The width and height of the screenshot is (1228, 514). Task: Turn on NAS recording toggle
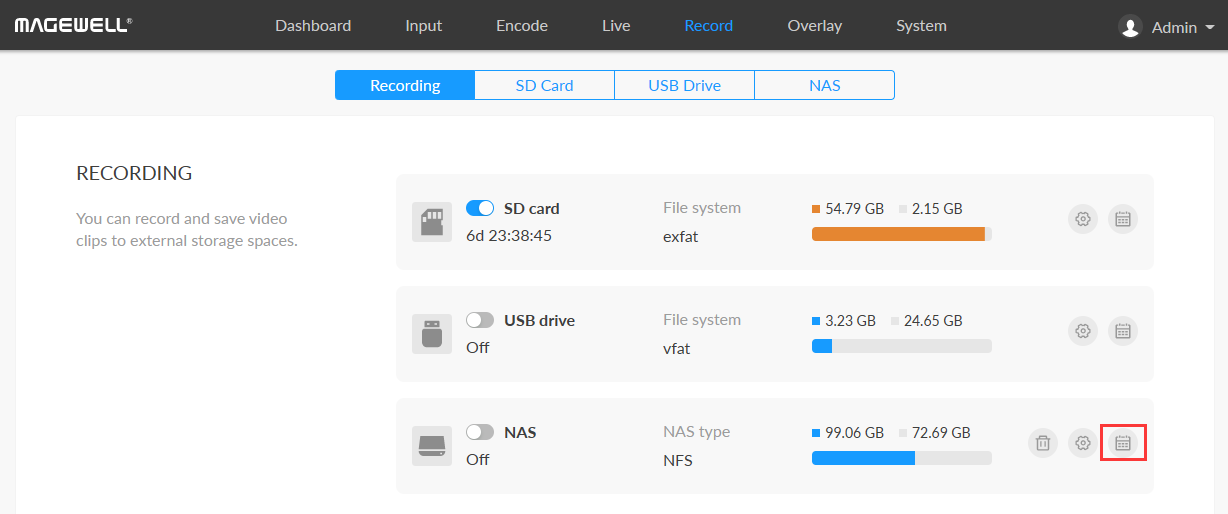[x=480, y=432]
